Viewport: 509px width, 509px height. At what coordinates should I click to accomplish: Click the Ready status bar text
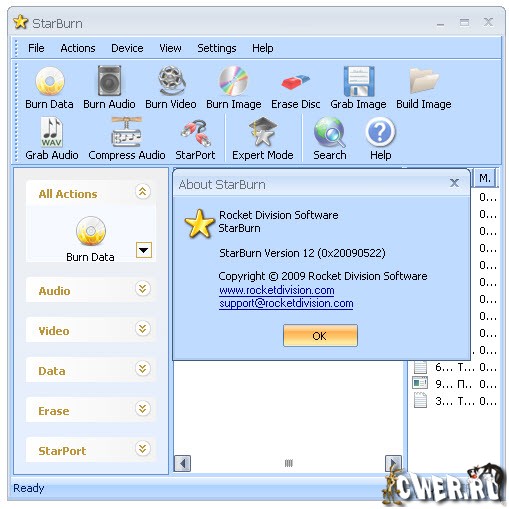coord(29,488)
